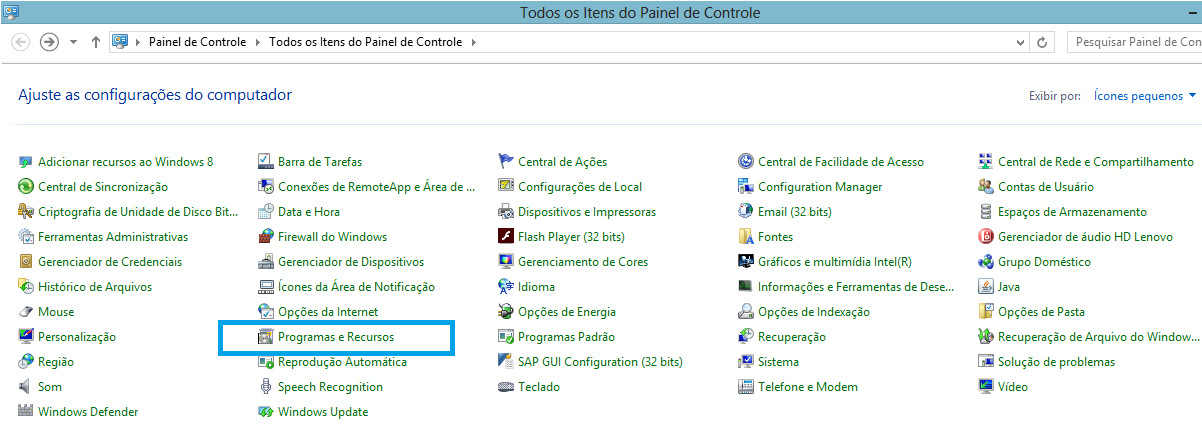
Task: Click the Windows Defender icon
Action: tap(26, 412)
